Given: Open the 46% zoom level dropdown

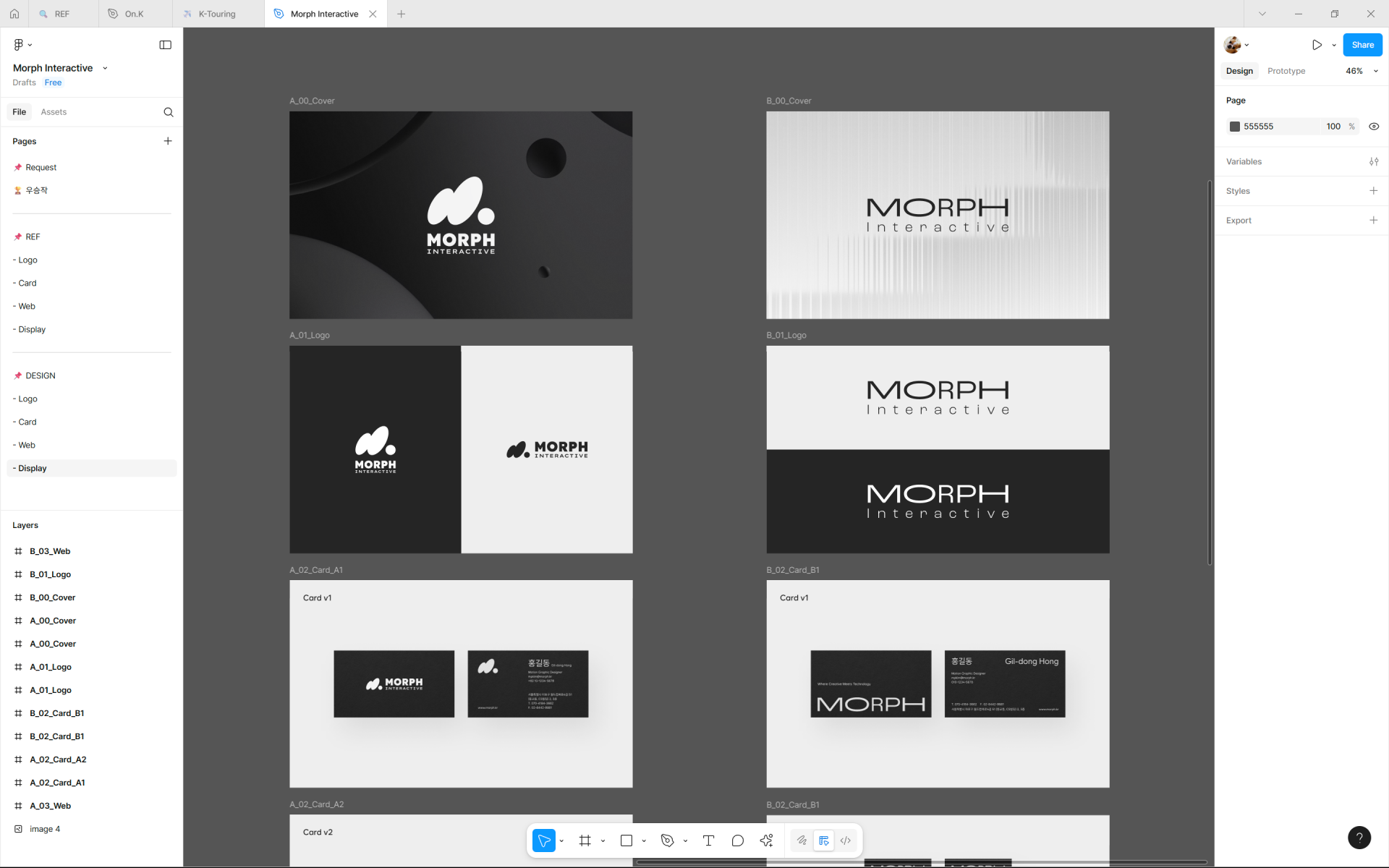Looking at the screenshot, I should [1362, 71].
